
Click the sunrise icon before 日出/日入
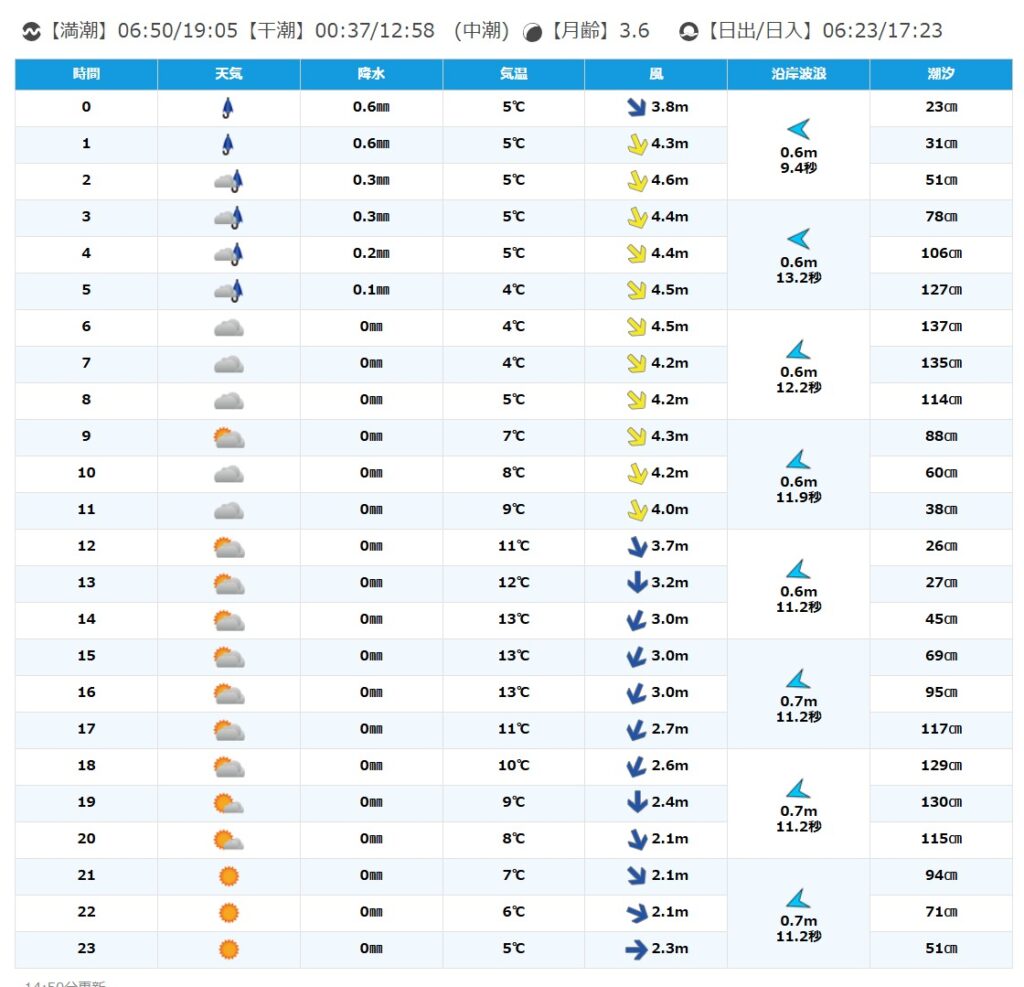tap(688, 32)
